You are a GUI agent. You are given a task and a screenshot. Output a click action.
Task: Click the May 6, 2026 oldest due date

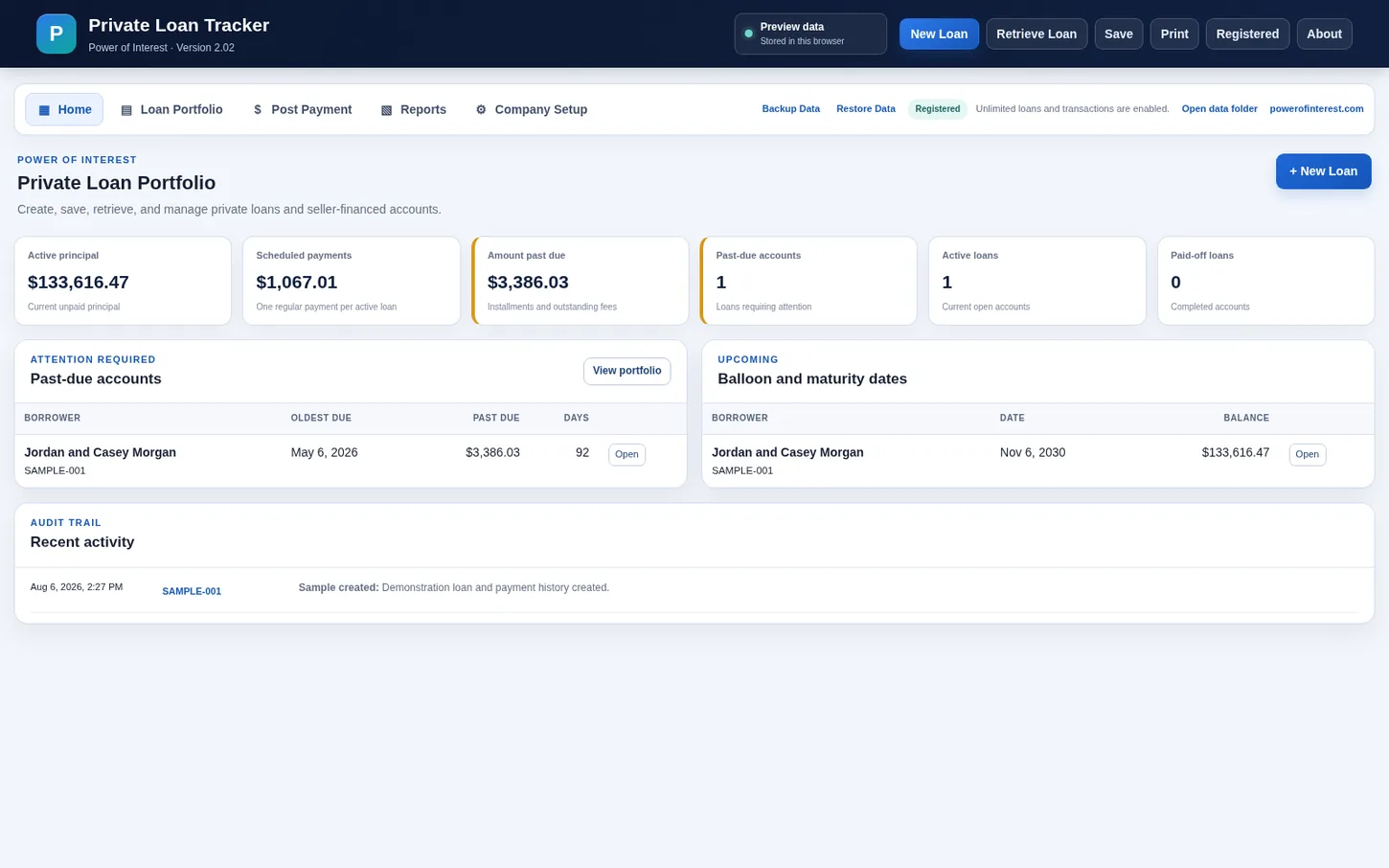[x=325, y=452]
